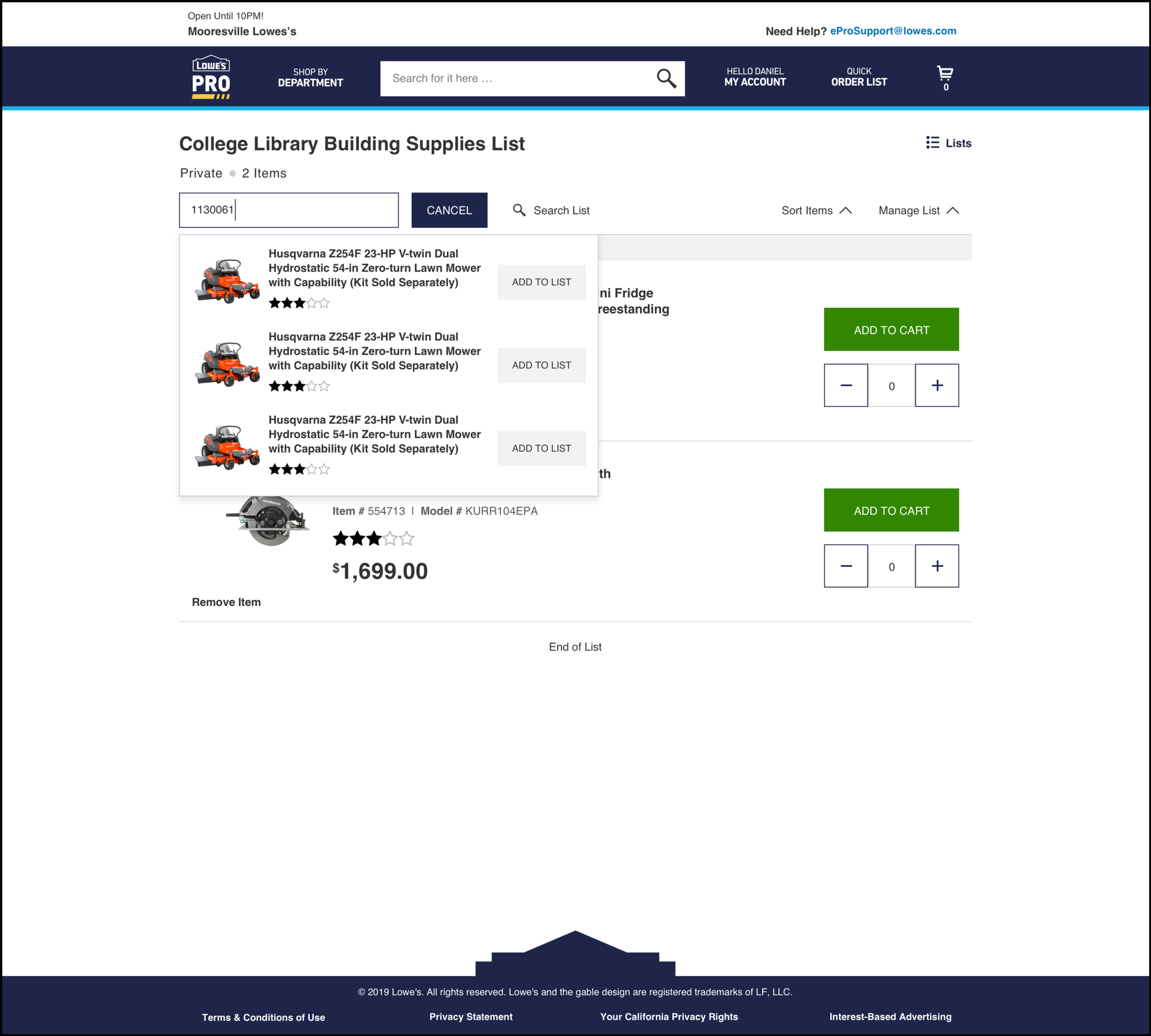Click Add to List for first Husqvarna mower
This screenshot has width=1151, height=1036.
click(x=541, y=282)
